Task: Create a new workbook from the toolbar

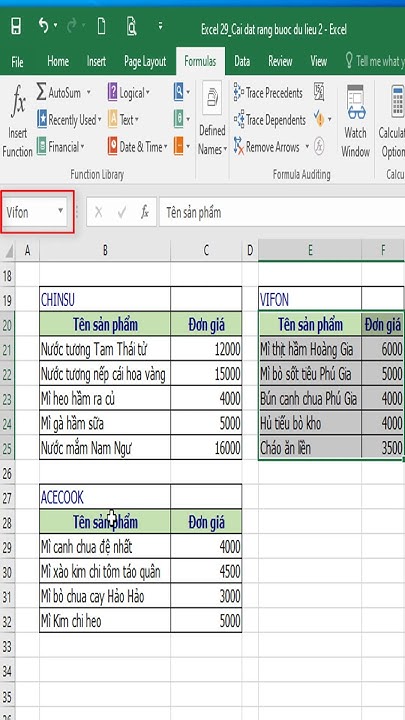Action: (x=101, y=27)
